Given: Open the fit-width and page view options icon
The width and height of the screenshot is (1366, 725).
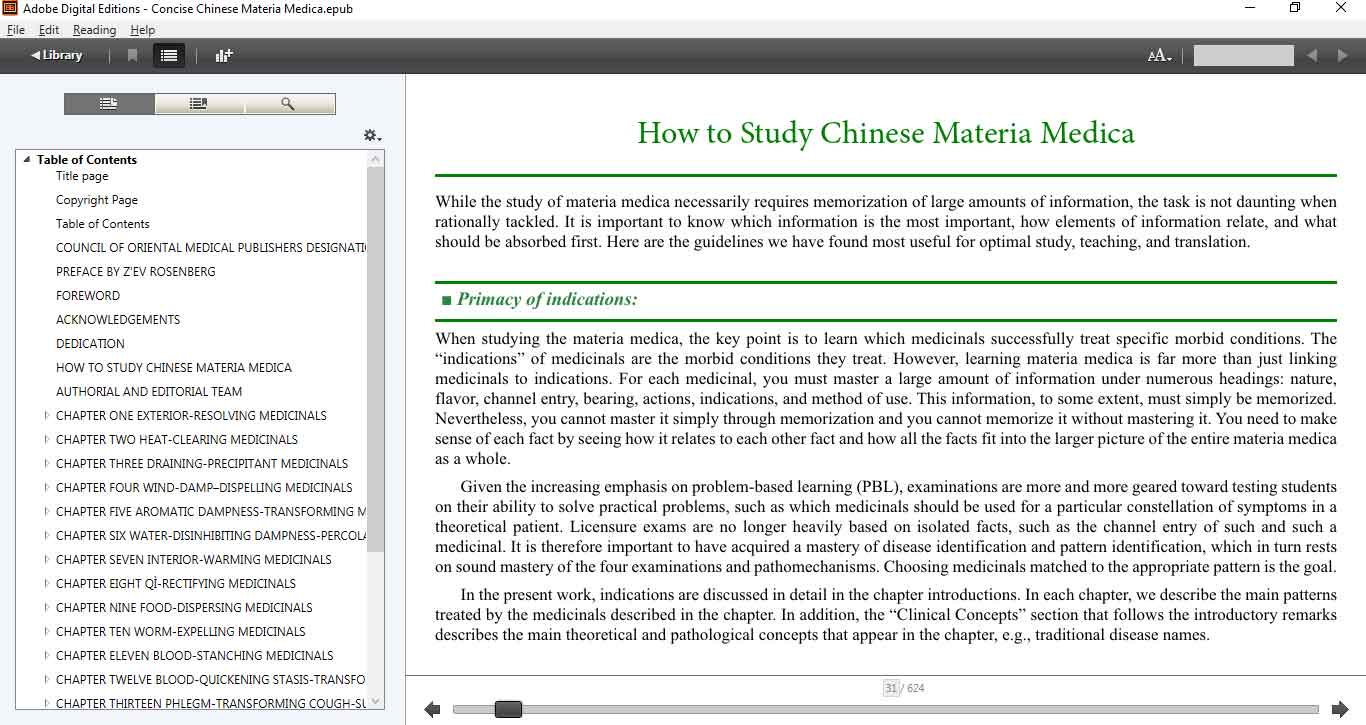Looking at the screenshot, I should [224, 55].
